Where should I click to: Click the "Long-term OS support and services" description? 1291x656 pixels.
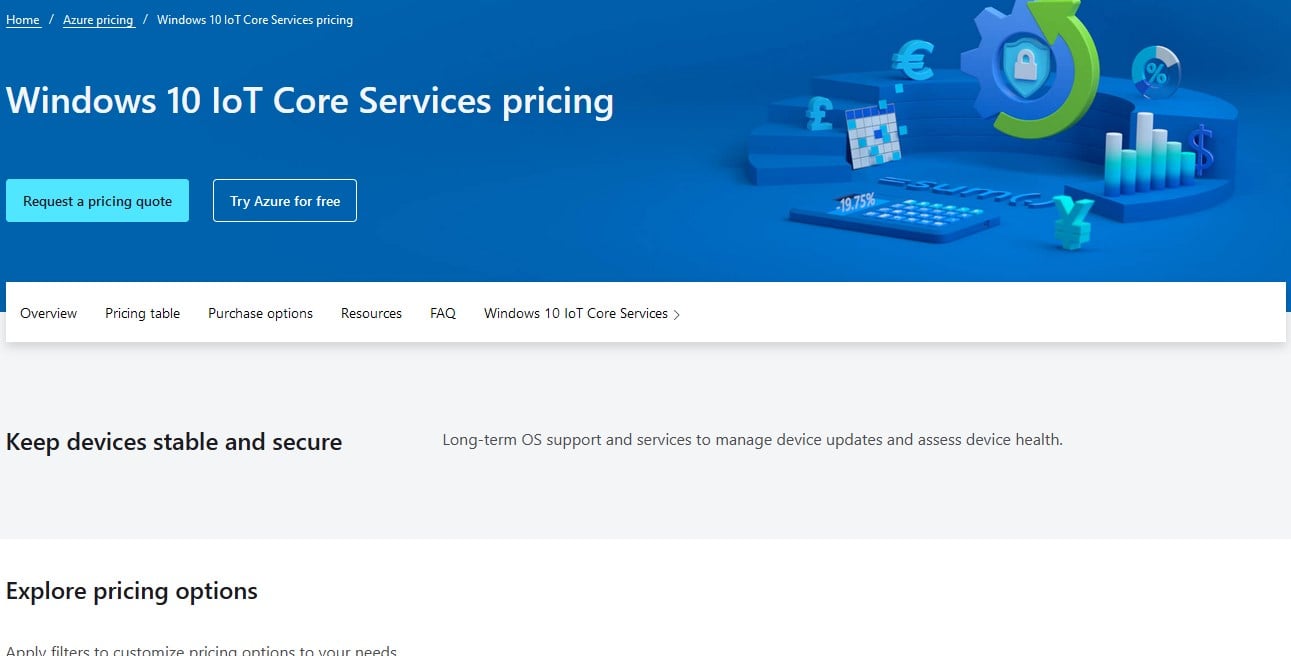[752, 439]
